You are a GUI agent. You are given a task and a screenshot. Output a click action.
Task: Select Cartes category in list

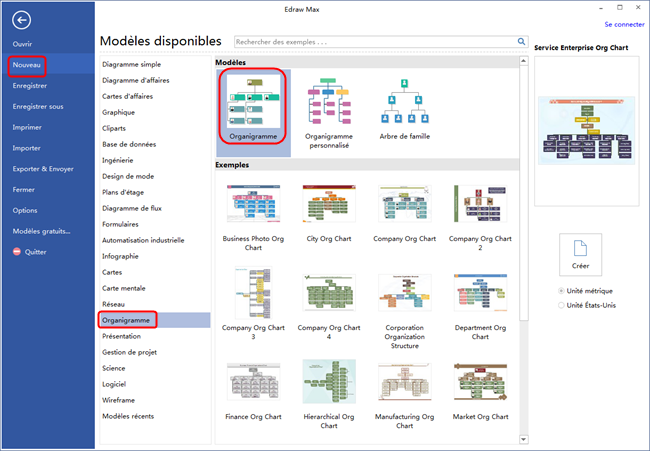pos(112,272)
